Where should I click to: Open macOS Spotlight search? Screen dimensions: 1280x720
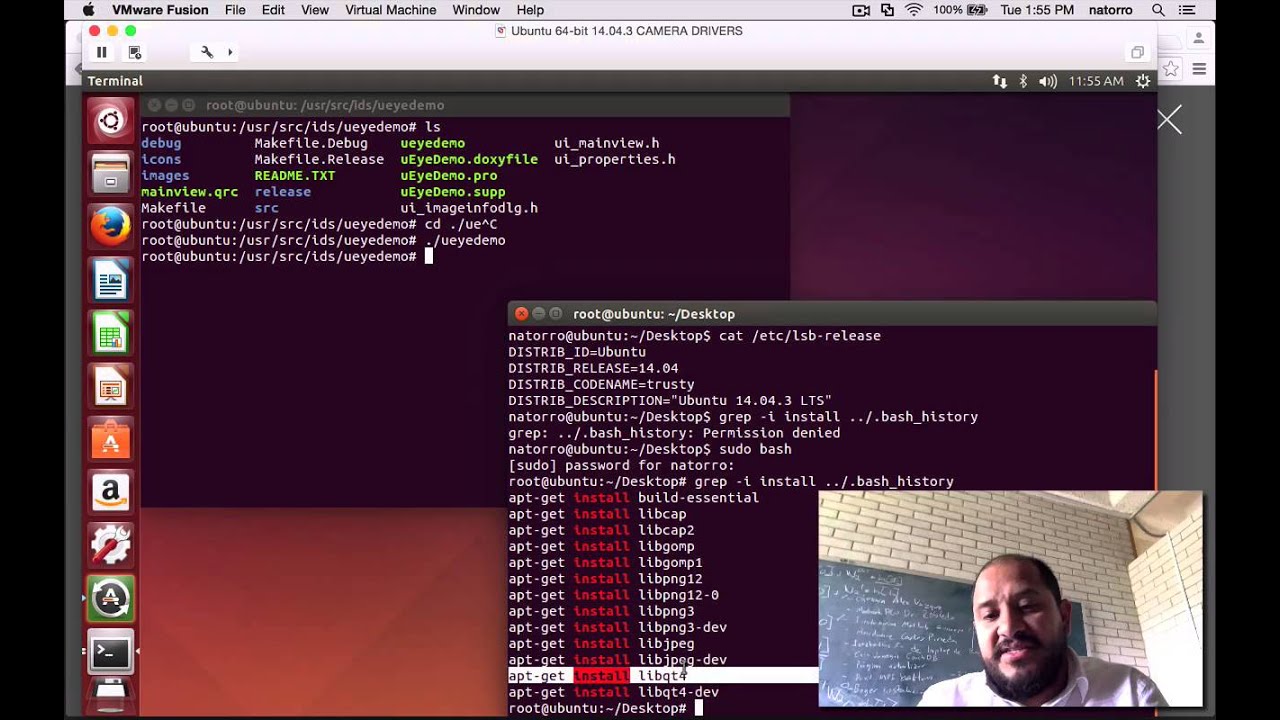coord(1158,10)
